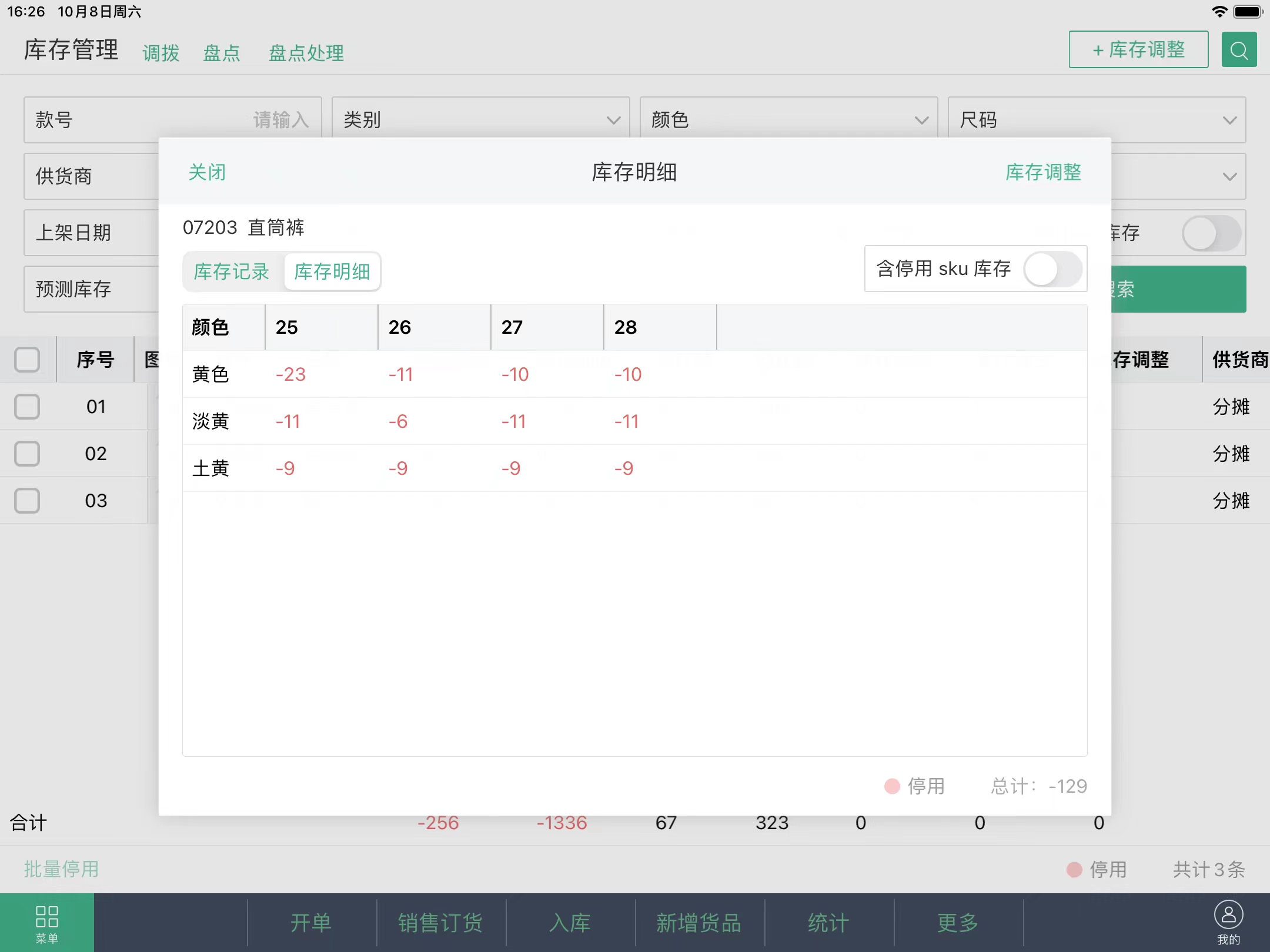Click the 土黄 row label
Screen dimensions: 1270x952
pos(210,468)
